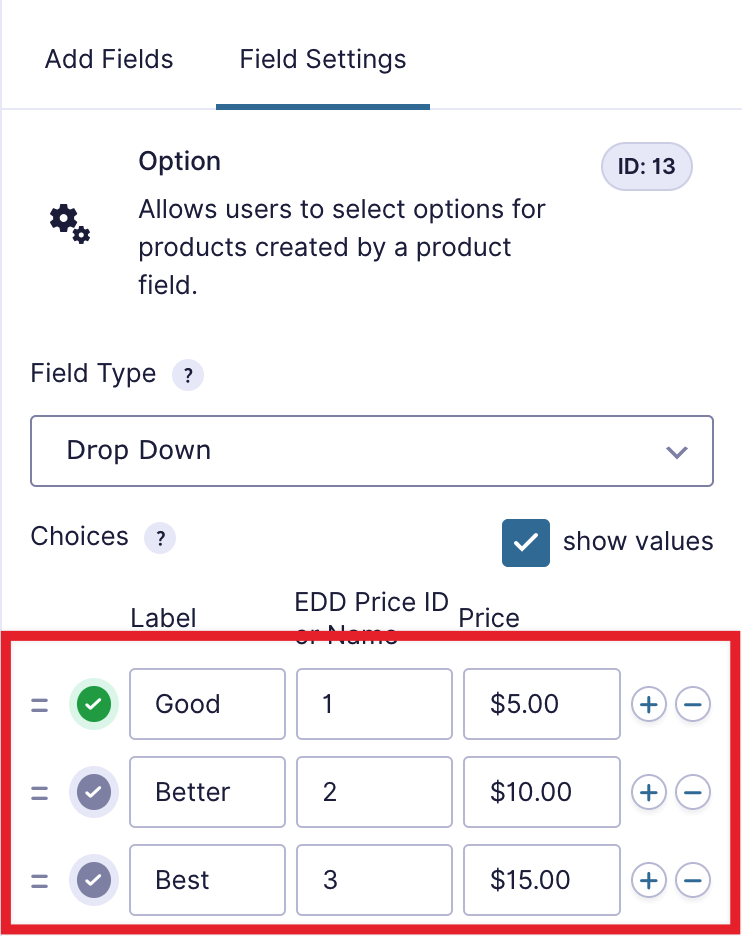Click drag handle of the Good row

tap(39, 705)
